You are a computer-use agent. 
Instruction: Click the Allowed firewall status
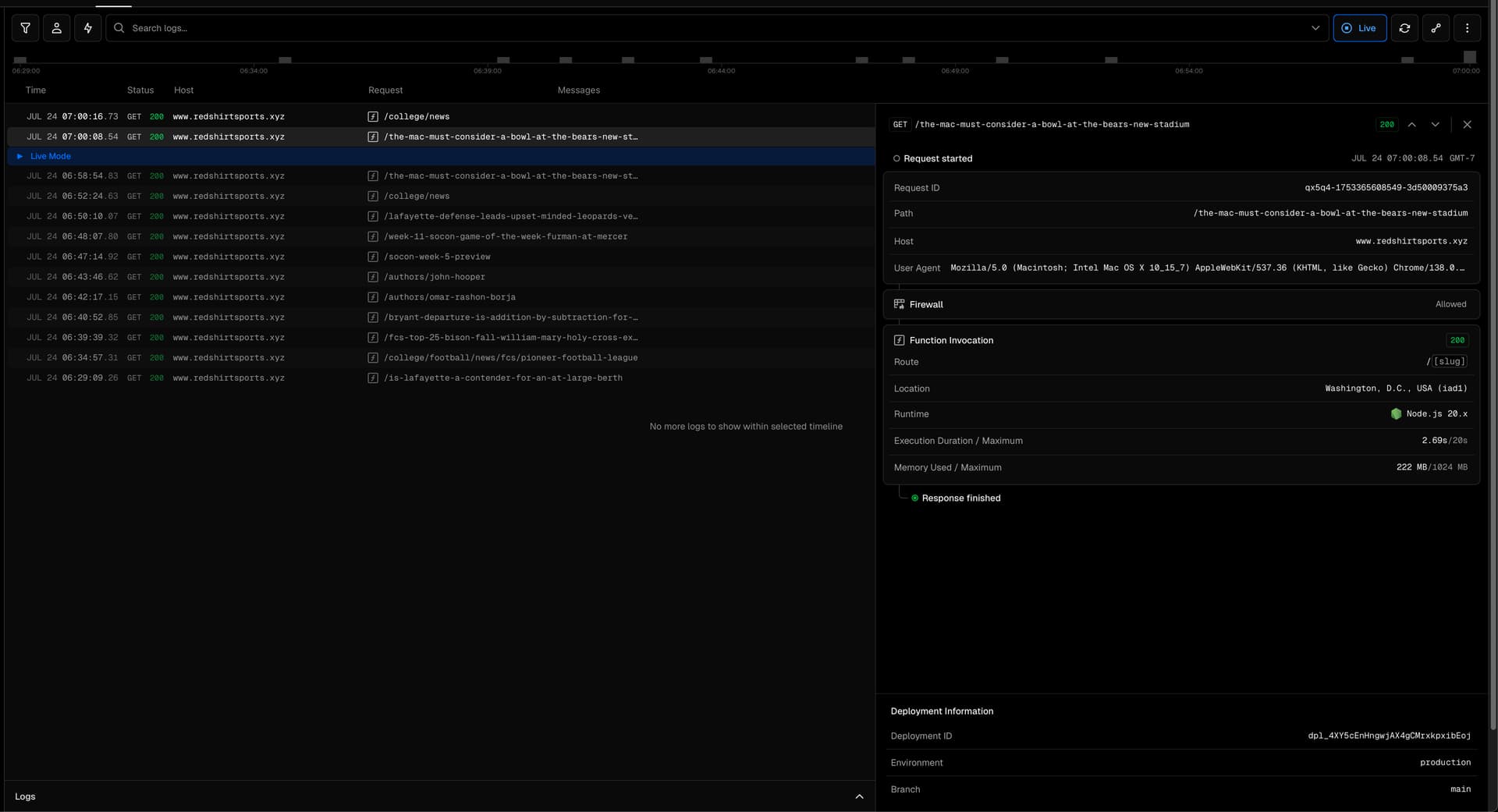(1450, 304)
